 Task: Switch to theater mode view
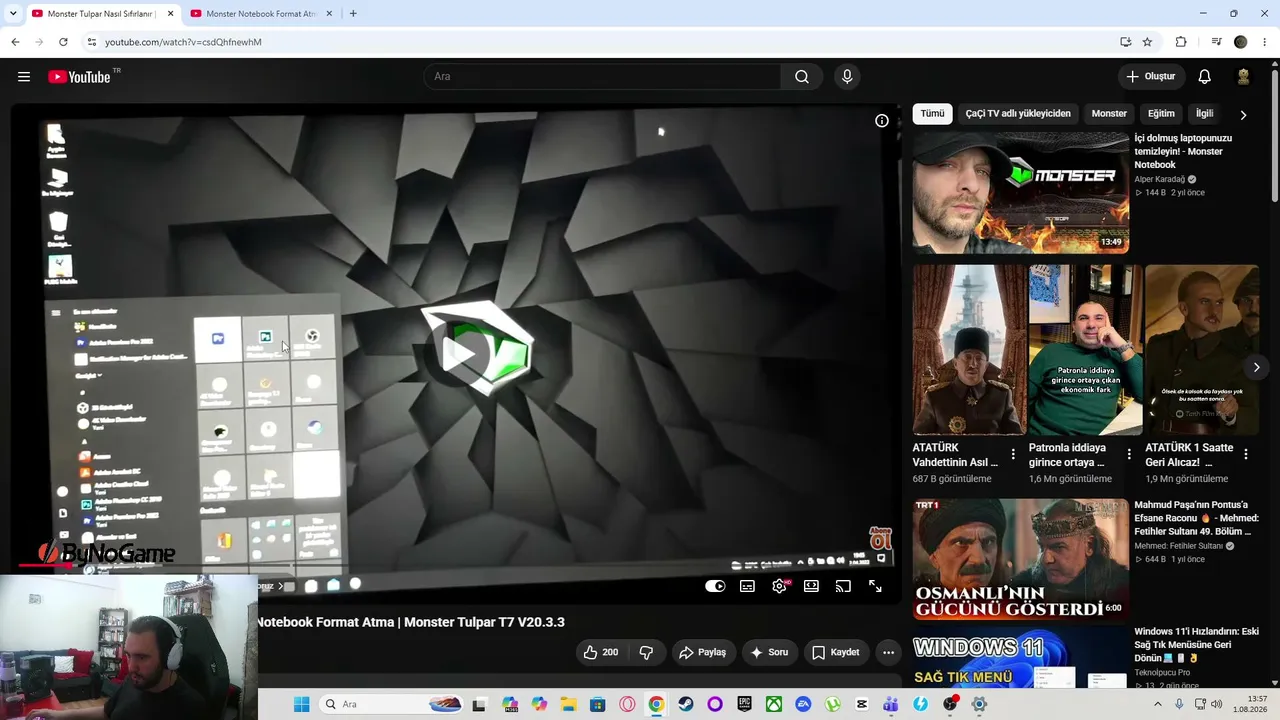(x=811, y=586)
